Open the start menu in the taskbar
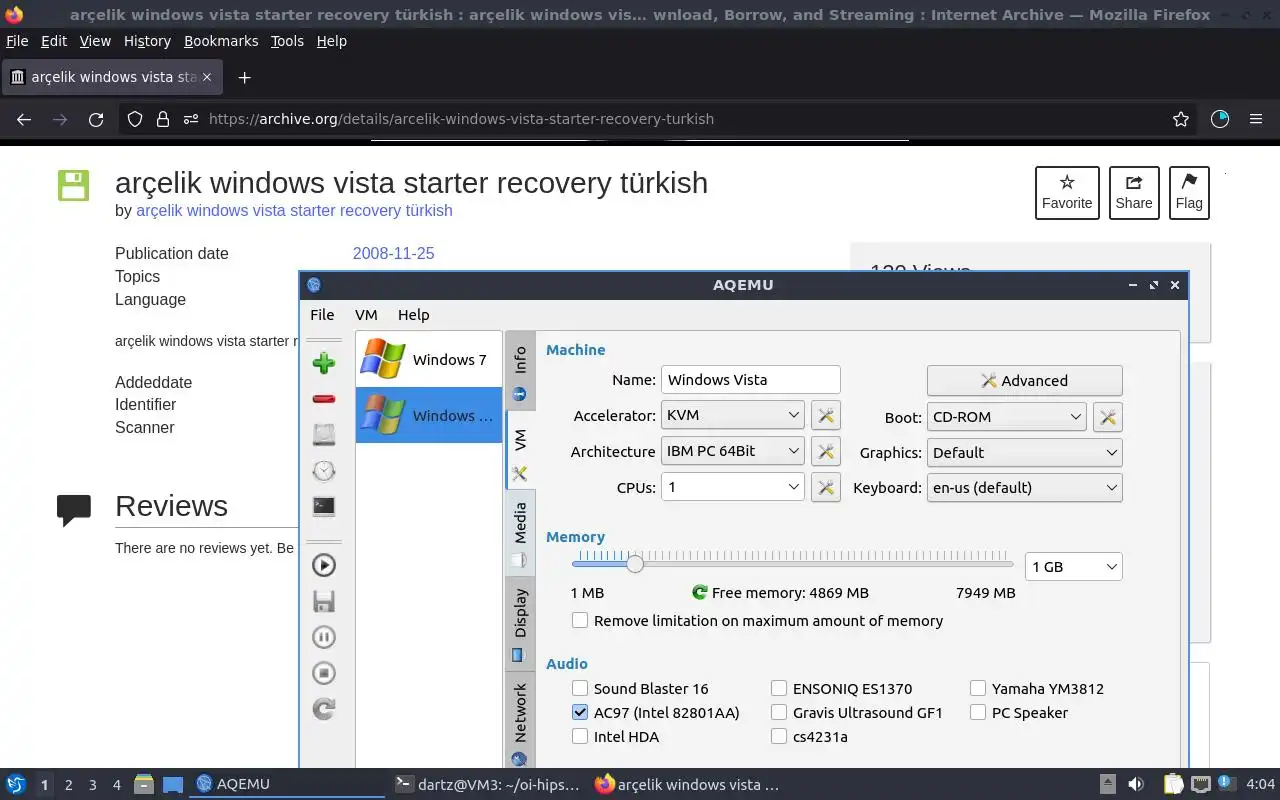The image size is (1280, 800). click(16, 784)
